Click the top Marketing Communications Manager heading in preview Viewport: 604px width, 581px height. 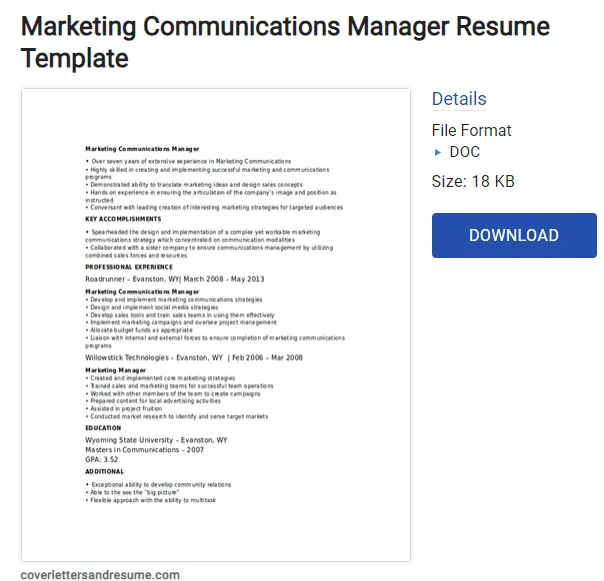tap(142, 149)
